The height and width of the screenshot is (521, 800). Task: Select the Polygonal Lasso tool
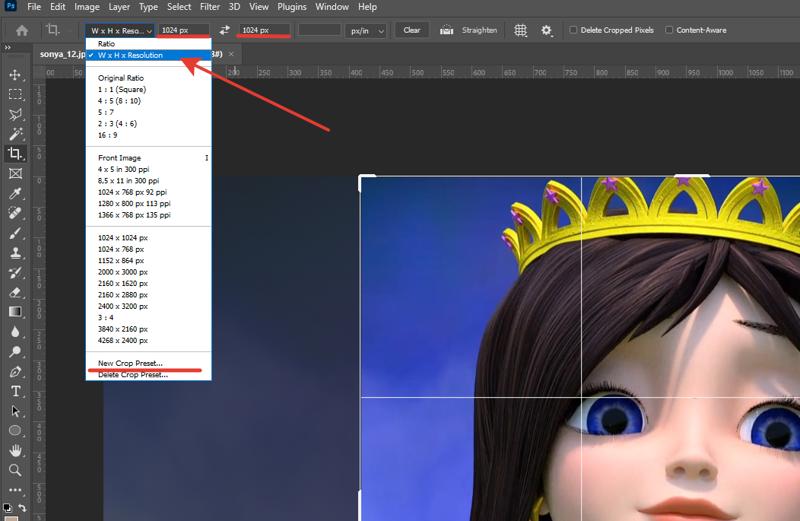[15, 114]
